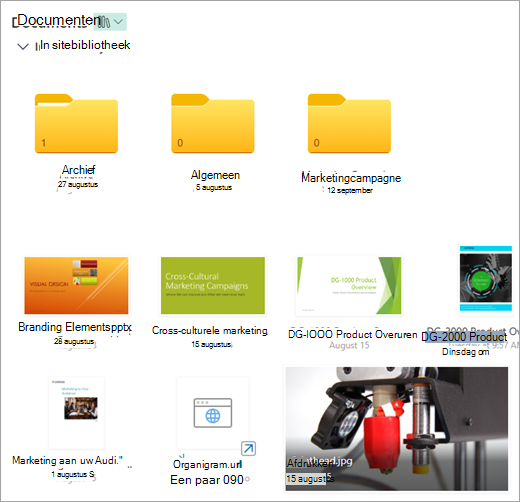Click the Dinsdag om date text
The image size is (520, 502).
tap(465, 352)
